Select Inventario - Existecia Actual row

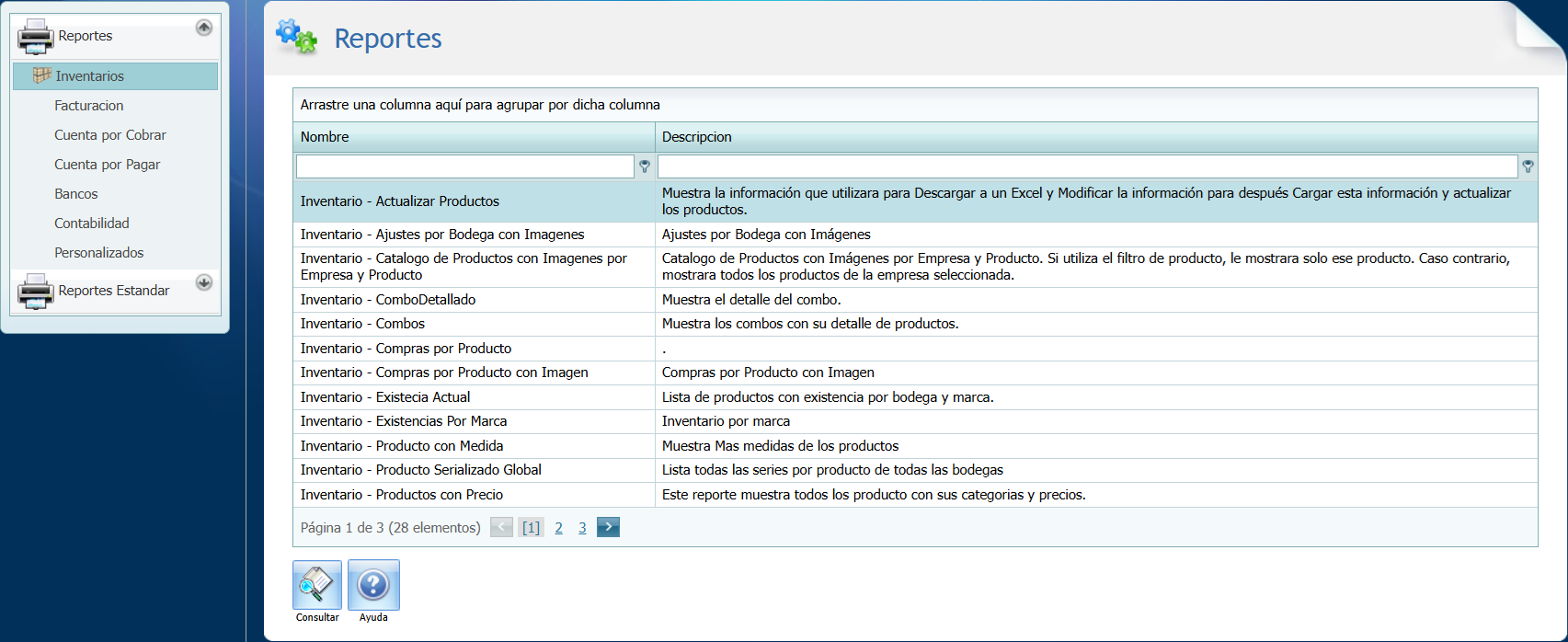click(915, 397)
